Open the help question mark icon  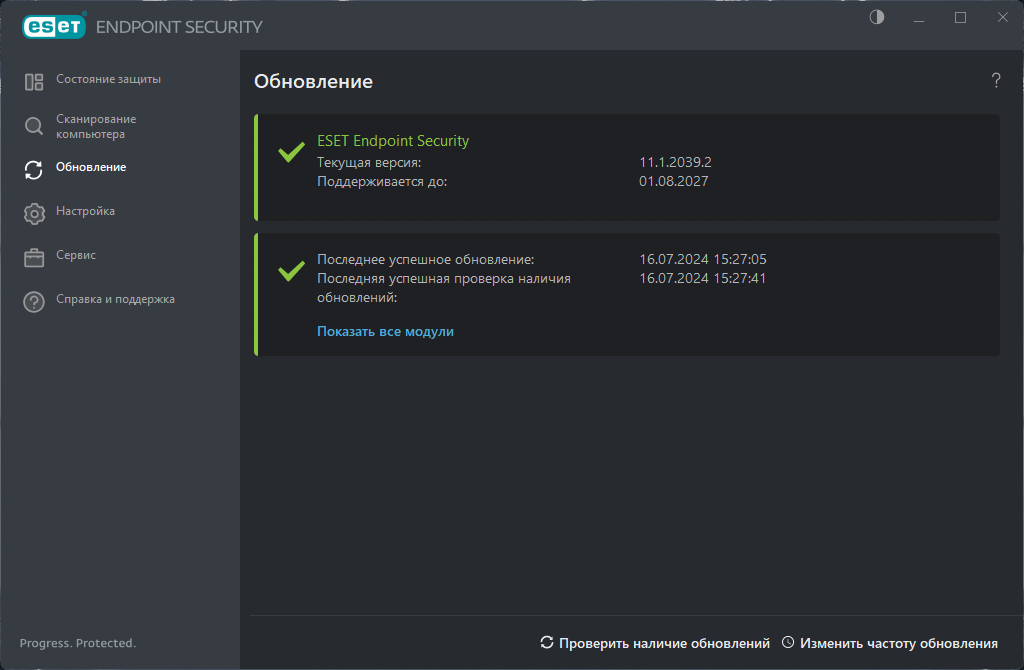click(x=996, y=80)
